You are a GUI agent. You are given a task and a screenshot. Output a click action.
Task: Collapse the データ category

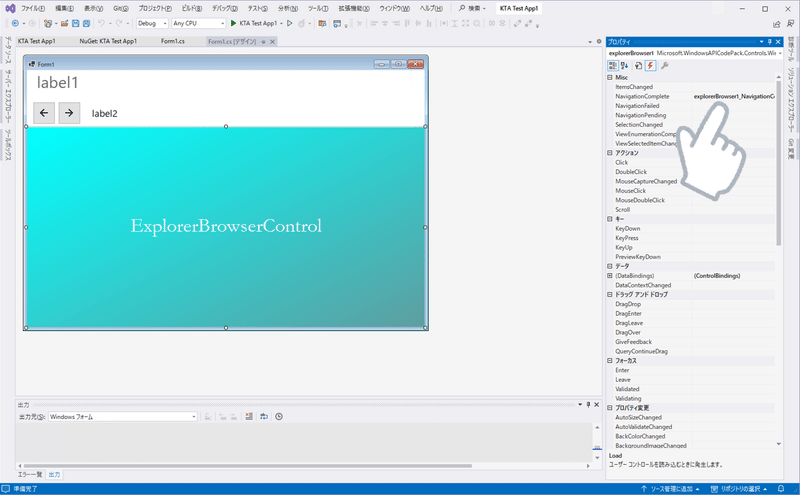click(x=610, y=266)
